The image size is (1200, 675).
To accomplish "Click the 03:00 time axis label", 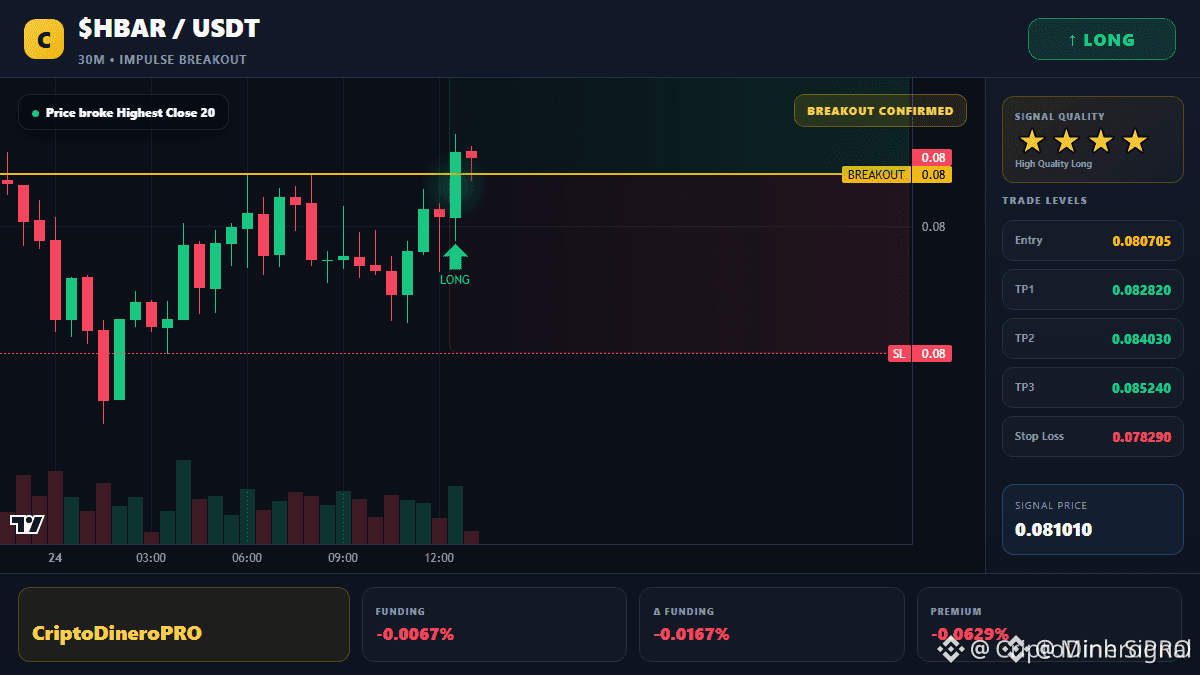I will click(151, 558).
